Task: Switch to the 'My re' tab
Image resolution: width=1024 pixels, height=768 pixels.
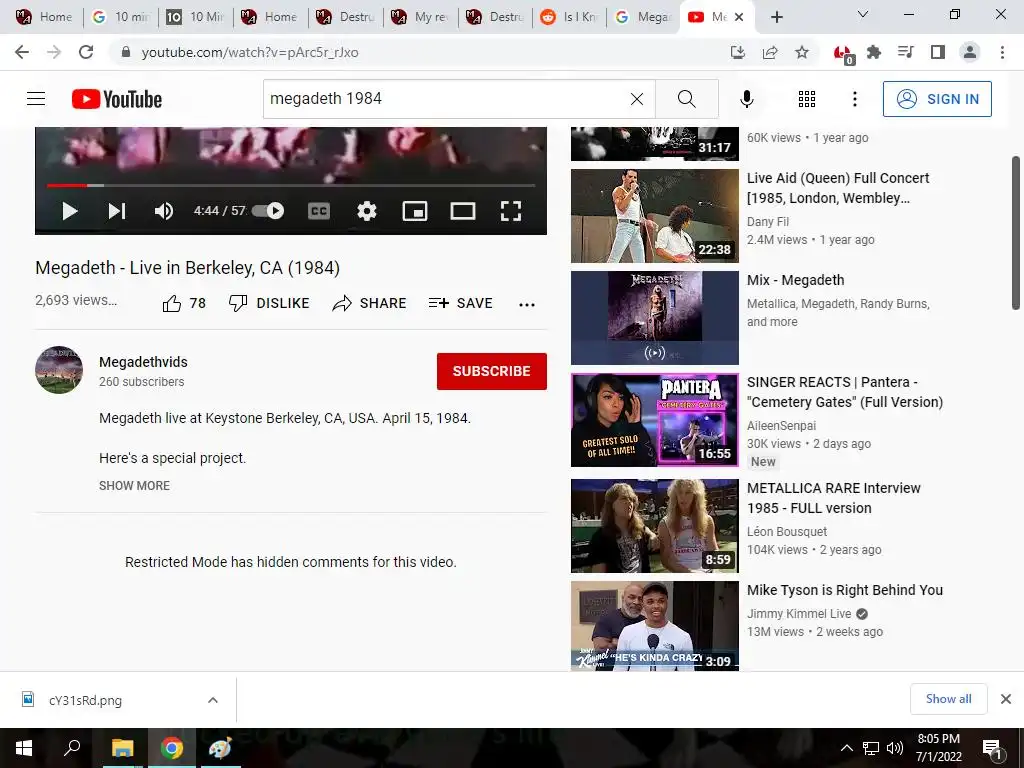Action: pos(419,17)
